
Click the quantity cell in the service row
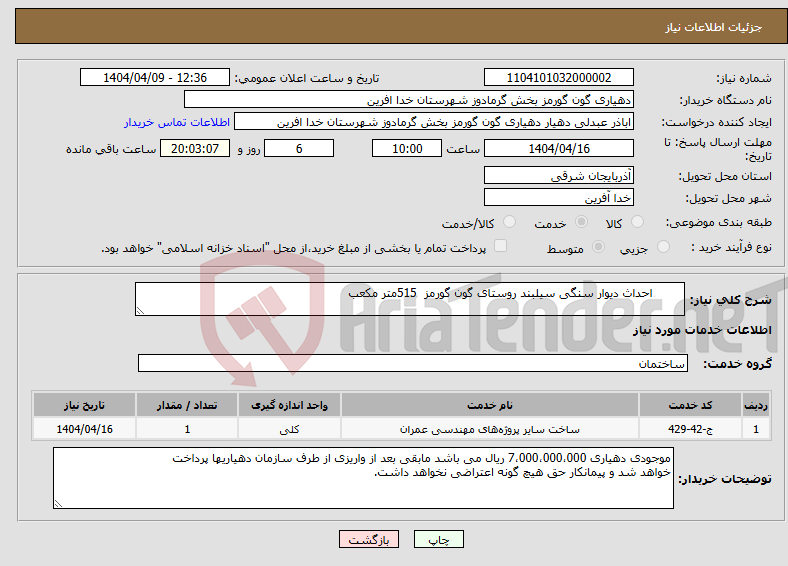(x=187, y=429)
